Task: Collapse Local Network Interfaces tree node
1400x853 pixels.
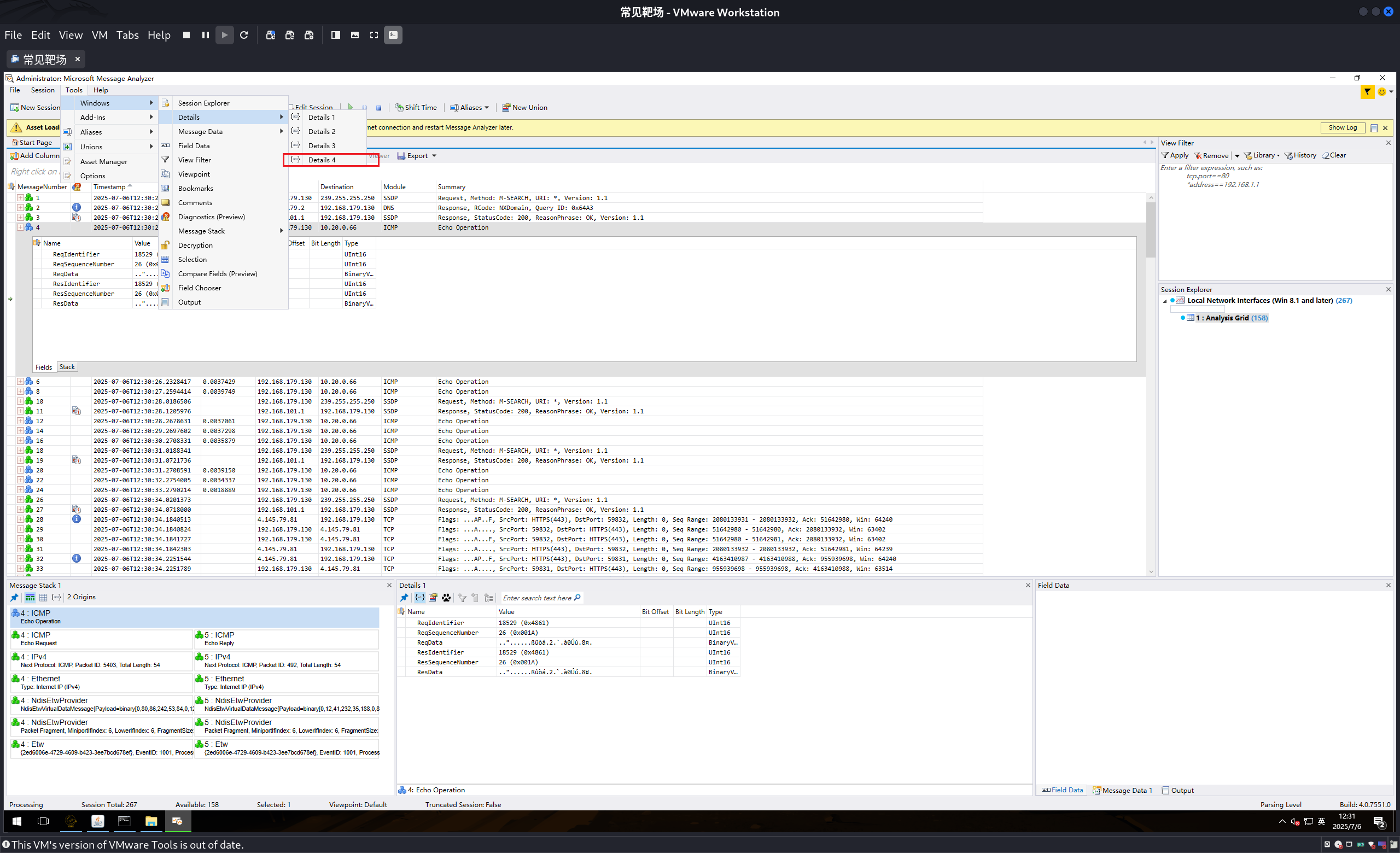Action: pyautogui.click(x=1165, y=301)
